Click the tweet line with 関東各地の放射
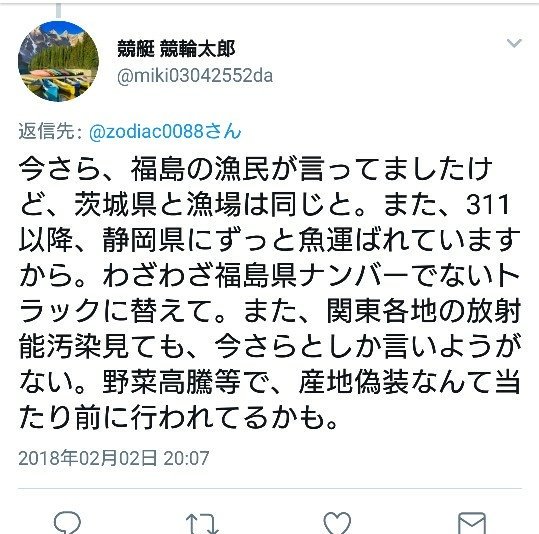 tap(270, 311)
